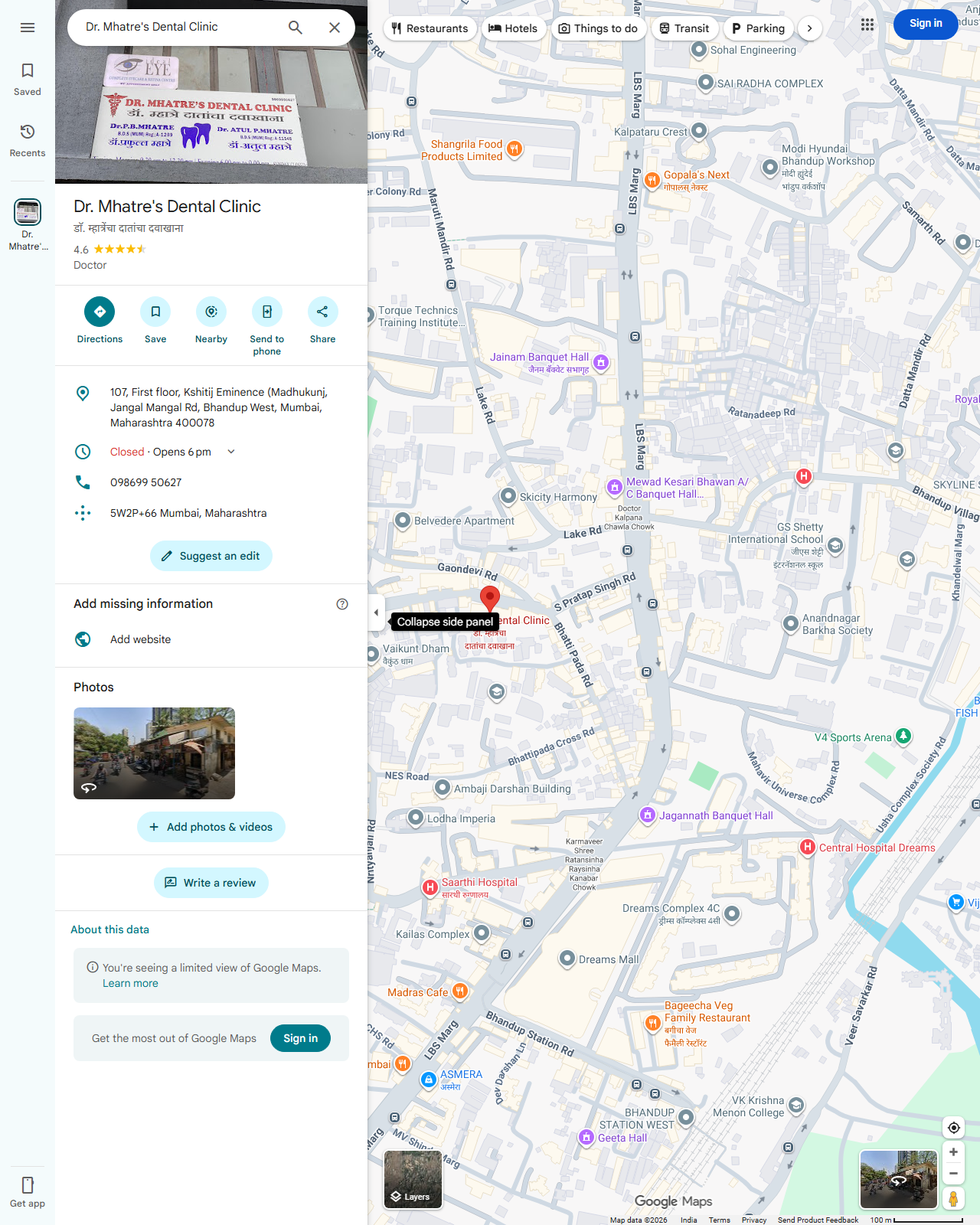980x1225 pixels.
Task: Open About this data link
Action: click(109, 929)
